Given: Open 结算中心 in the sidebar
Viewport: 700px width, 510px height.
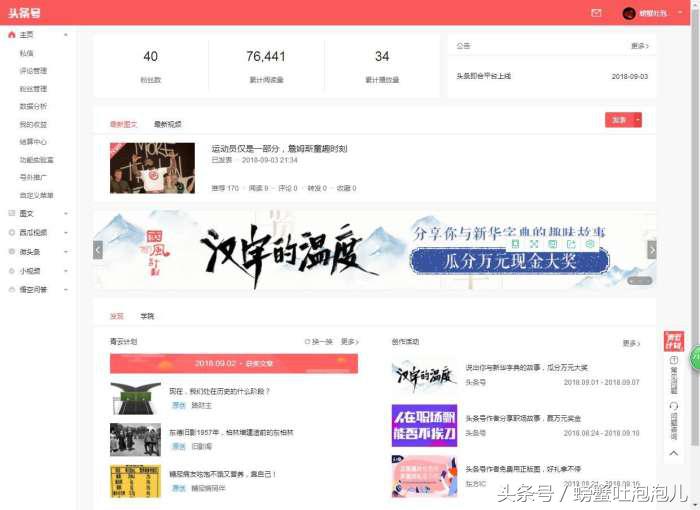Looking at the screenshot, I should tap(33, 142).
